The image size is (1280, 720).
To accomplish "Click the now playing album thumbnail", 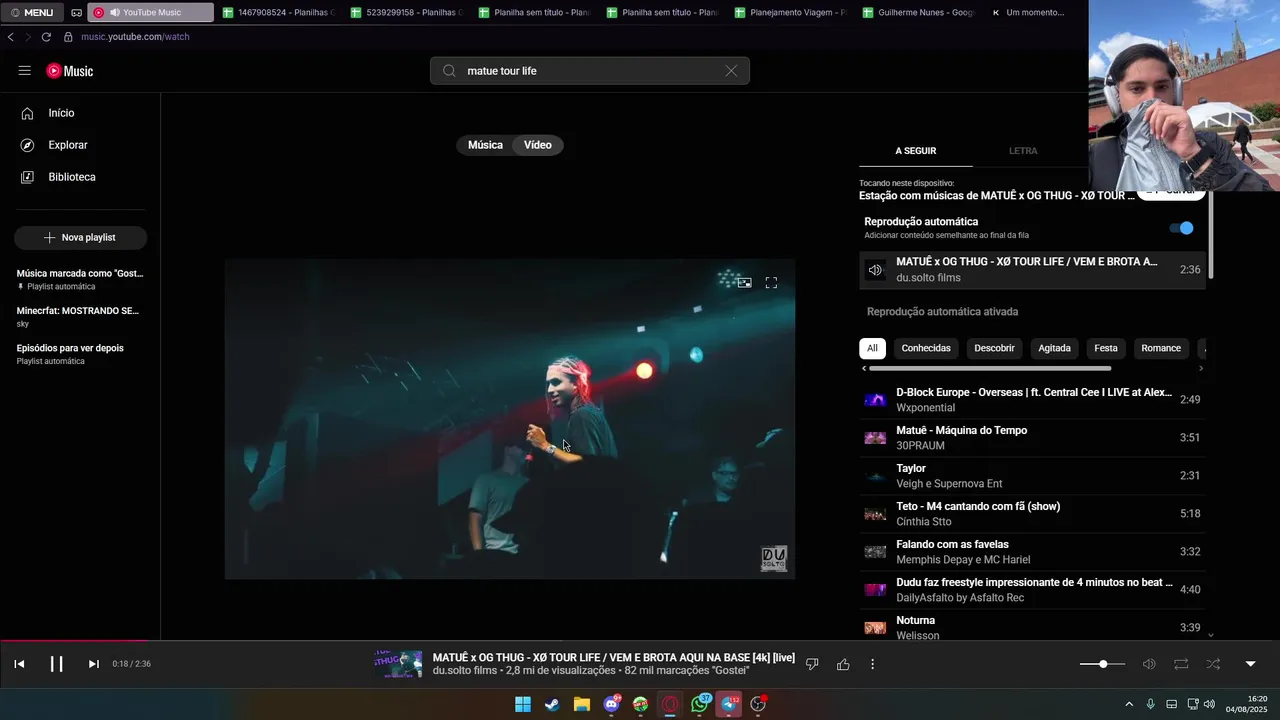I will tap(398, 664).
